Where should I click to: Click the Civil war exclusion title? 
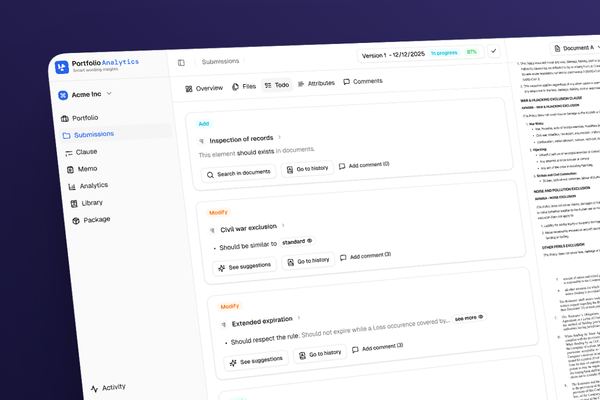(248, 228)
